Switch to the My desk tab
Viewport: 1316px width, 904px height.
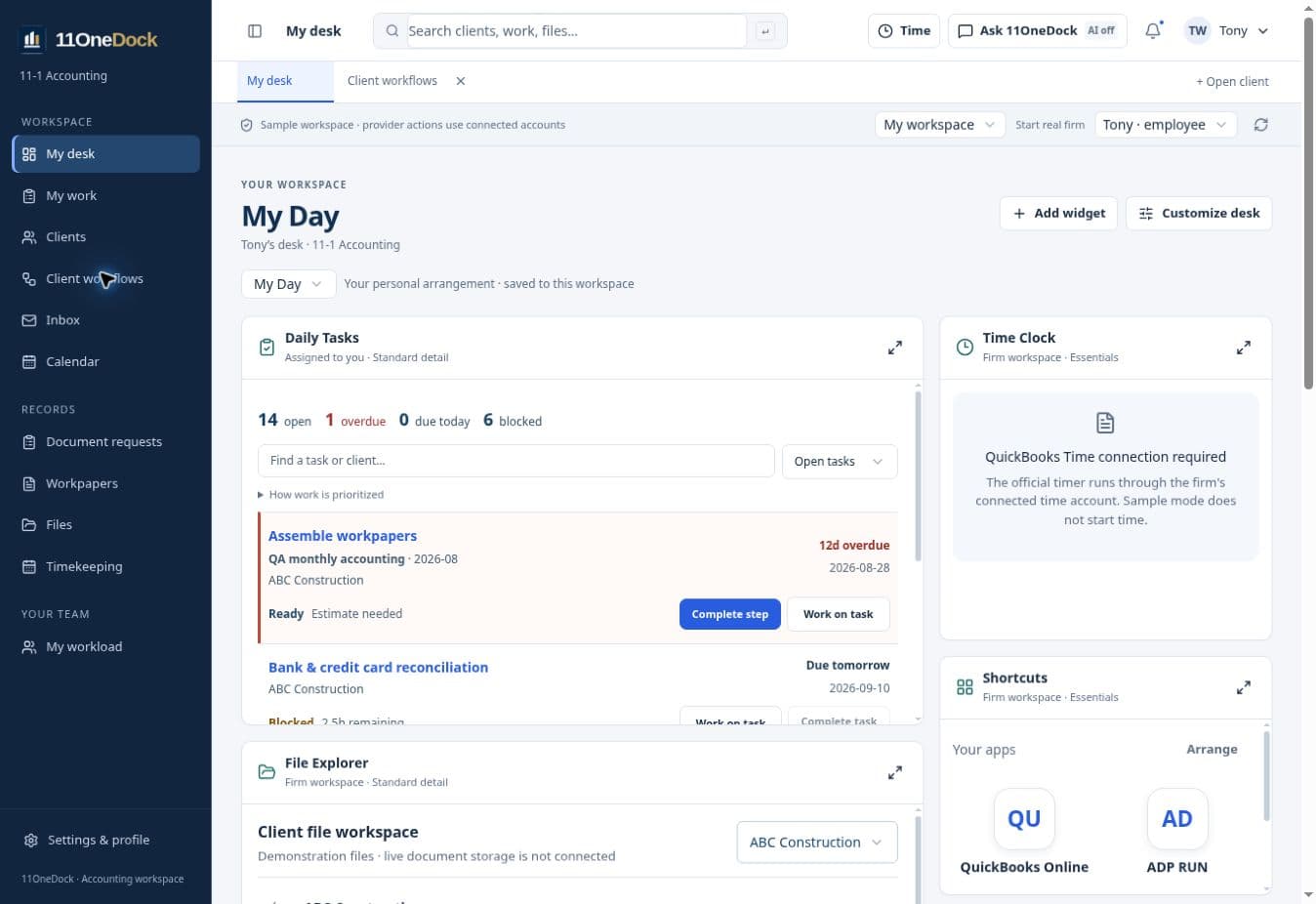(285, 81)
